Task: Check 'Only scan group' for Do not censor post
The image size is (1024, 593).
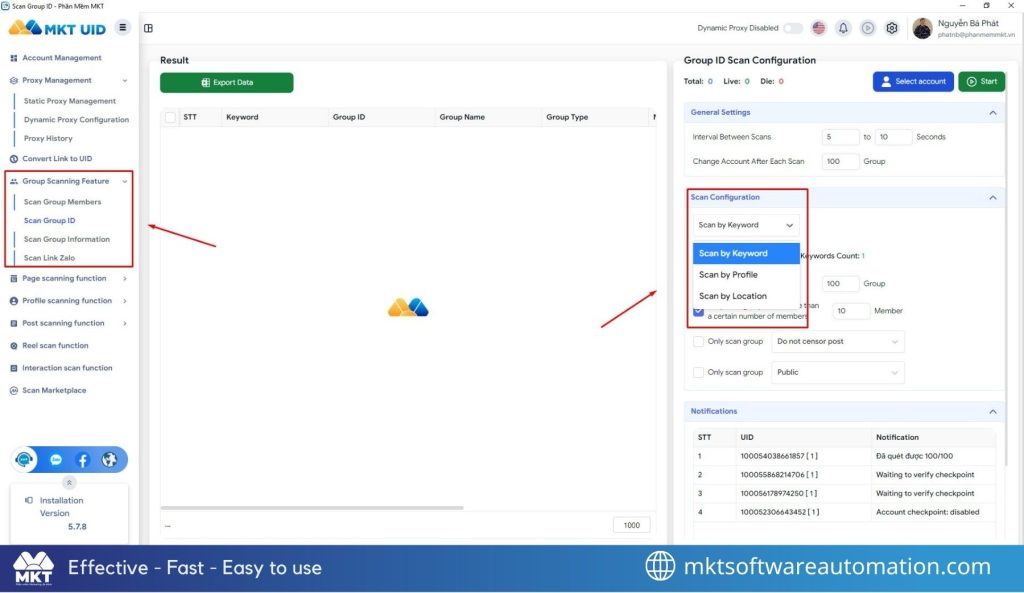Action: tap(699, 342)
